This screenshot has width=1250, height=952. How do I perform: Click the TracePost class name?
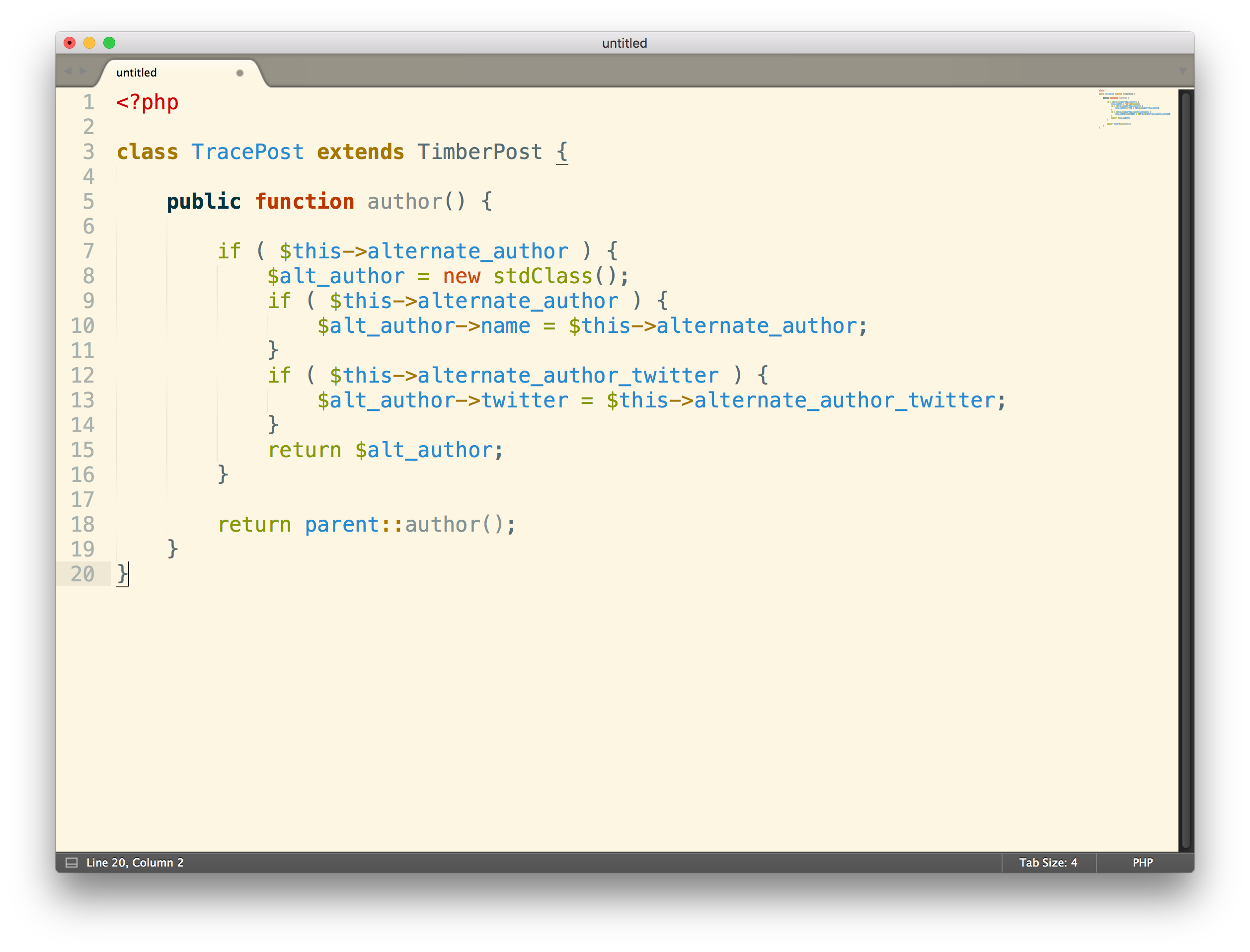pos(247,152)
